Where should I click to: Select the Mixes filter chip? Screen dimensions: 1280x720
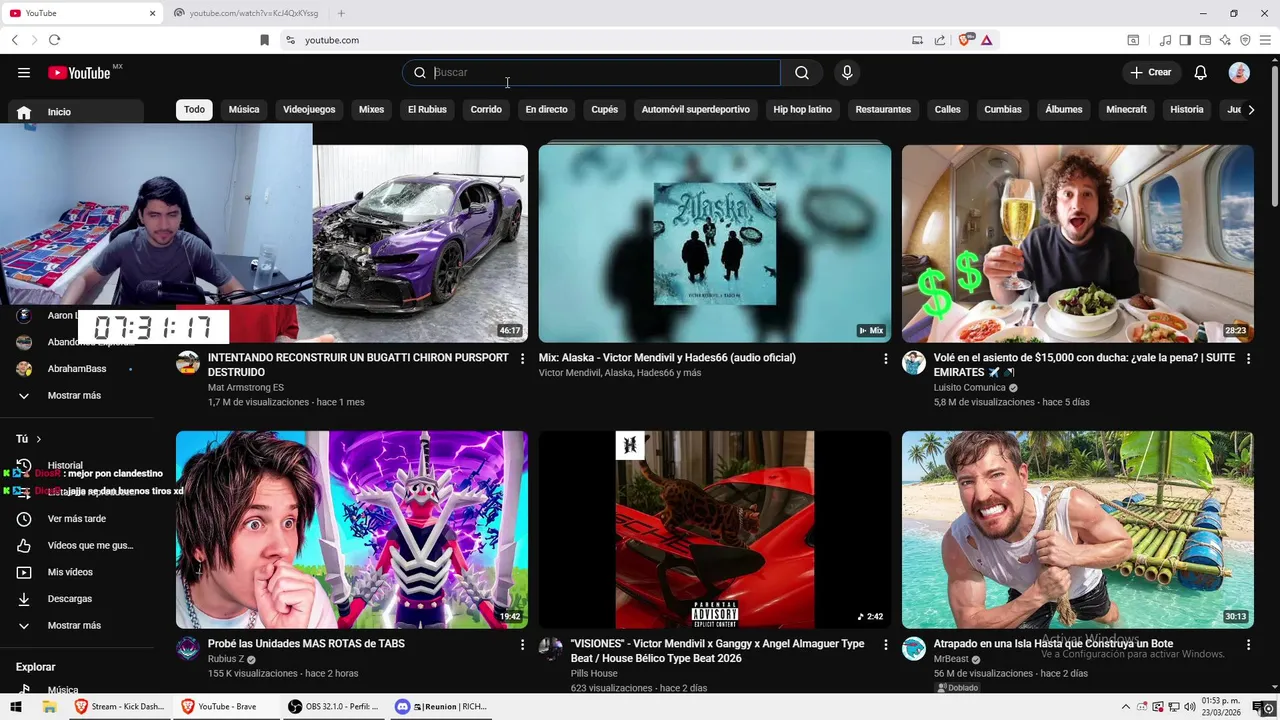click(x=371, y=109)
